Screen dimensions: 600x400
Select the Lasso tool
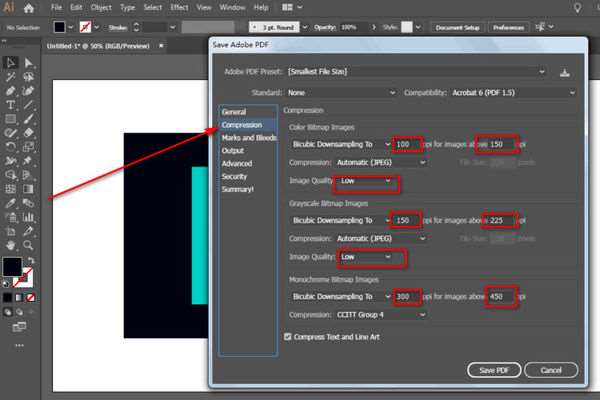[x=28, y=77]
